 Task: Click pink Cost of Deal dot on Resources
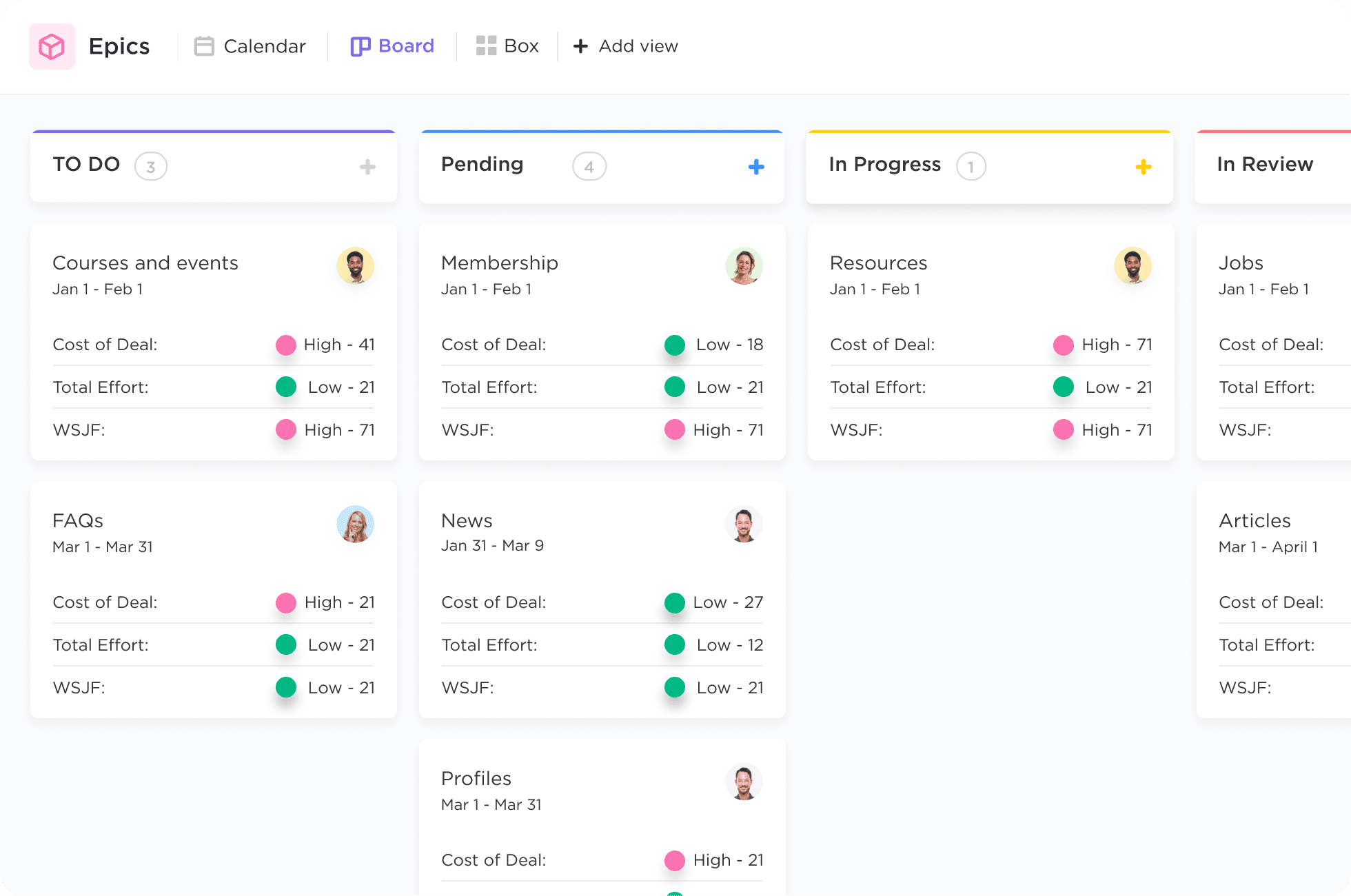pos(1063,345)
